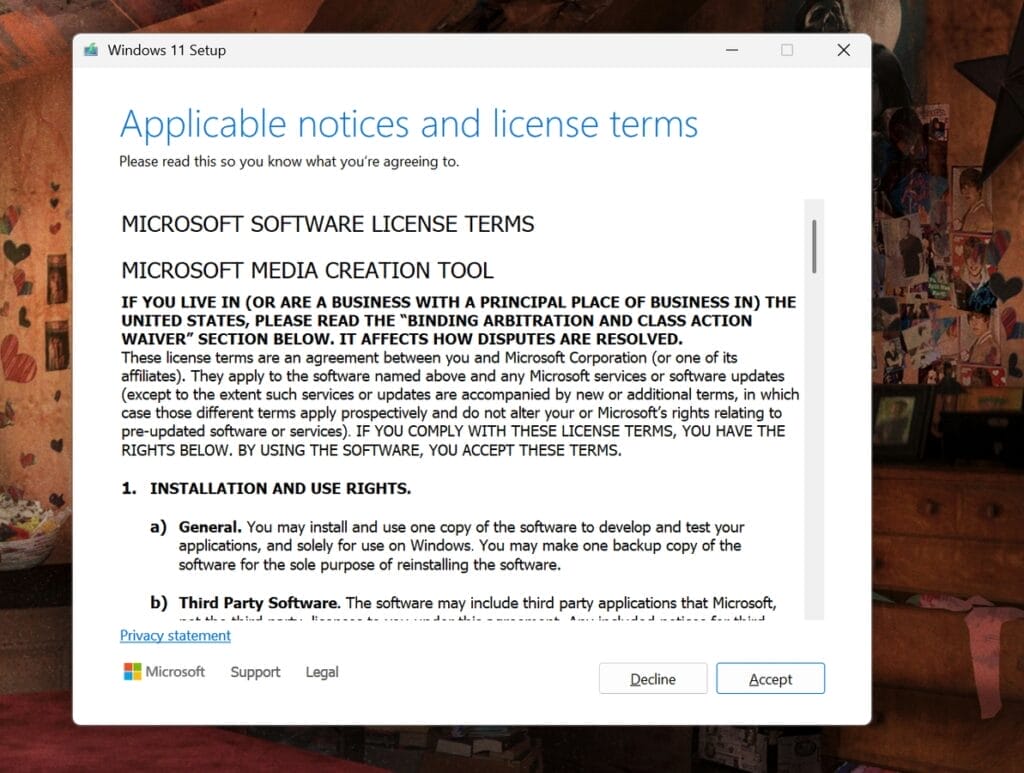This screenshot has height=773, width=1024.
Task: Accept the license terms
Action: (770, 679)
